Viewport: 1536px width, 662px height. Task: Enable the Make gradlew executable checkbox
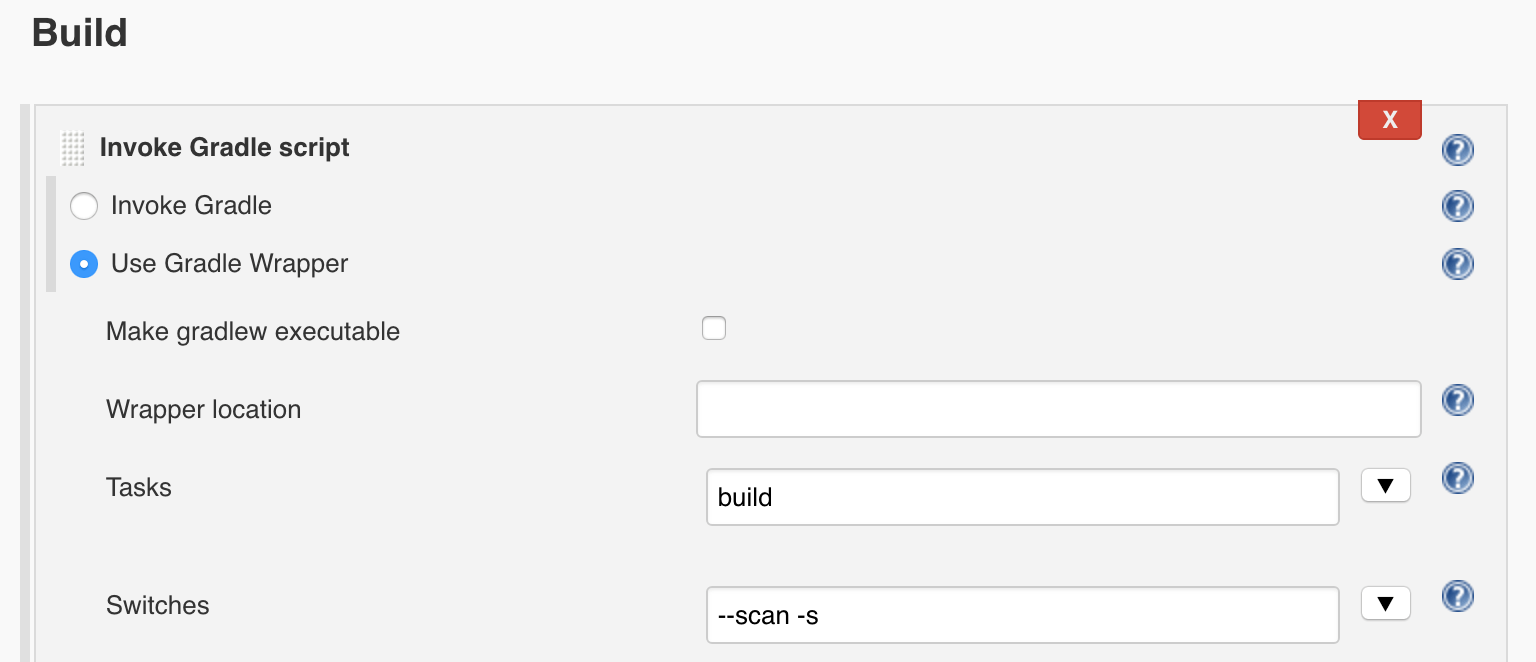point(714,328)
